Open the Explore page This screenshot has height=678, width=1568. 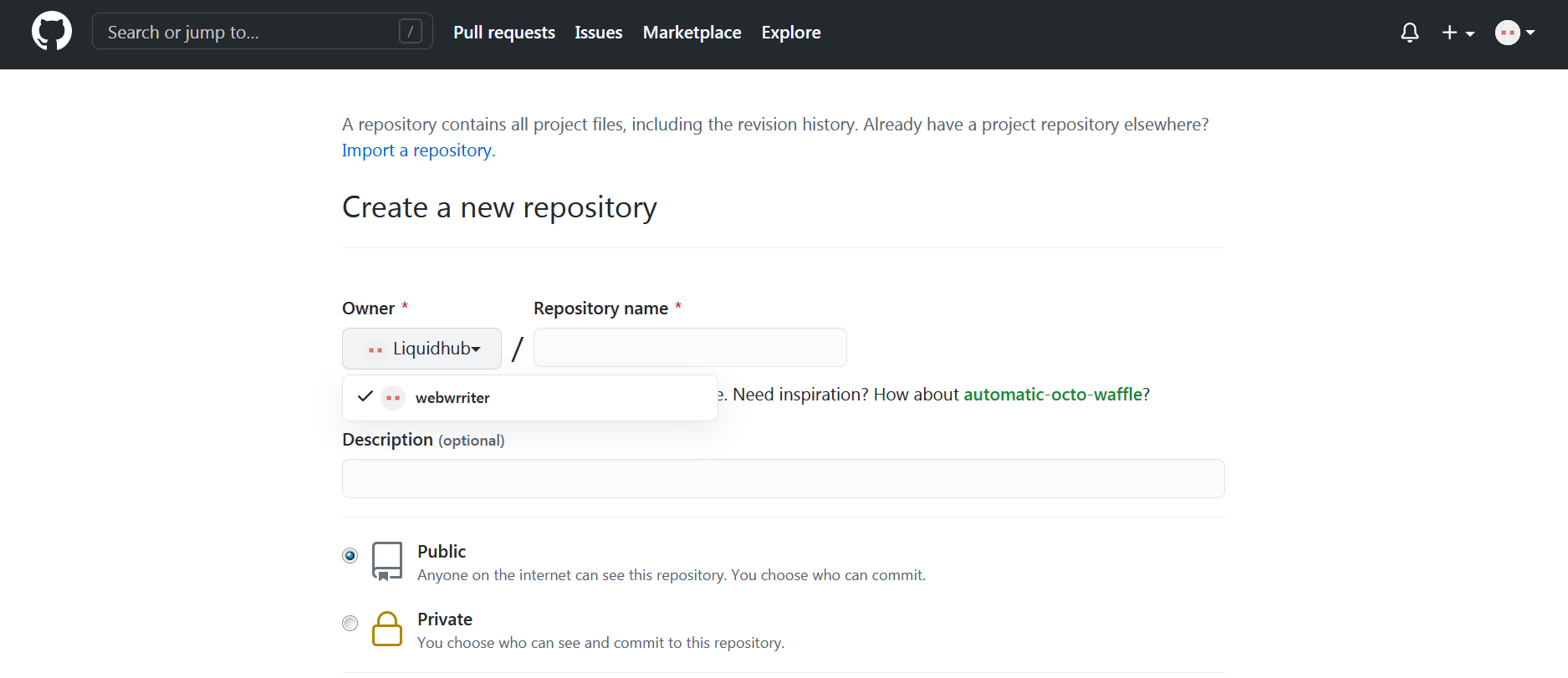coord(791,33)
